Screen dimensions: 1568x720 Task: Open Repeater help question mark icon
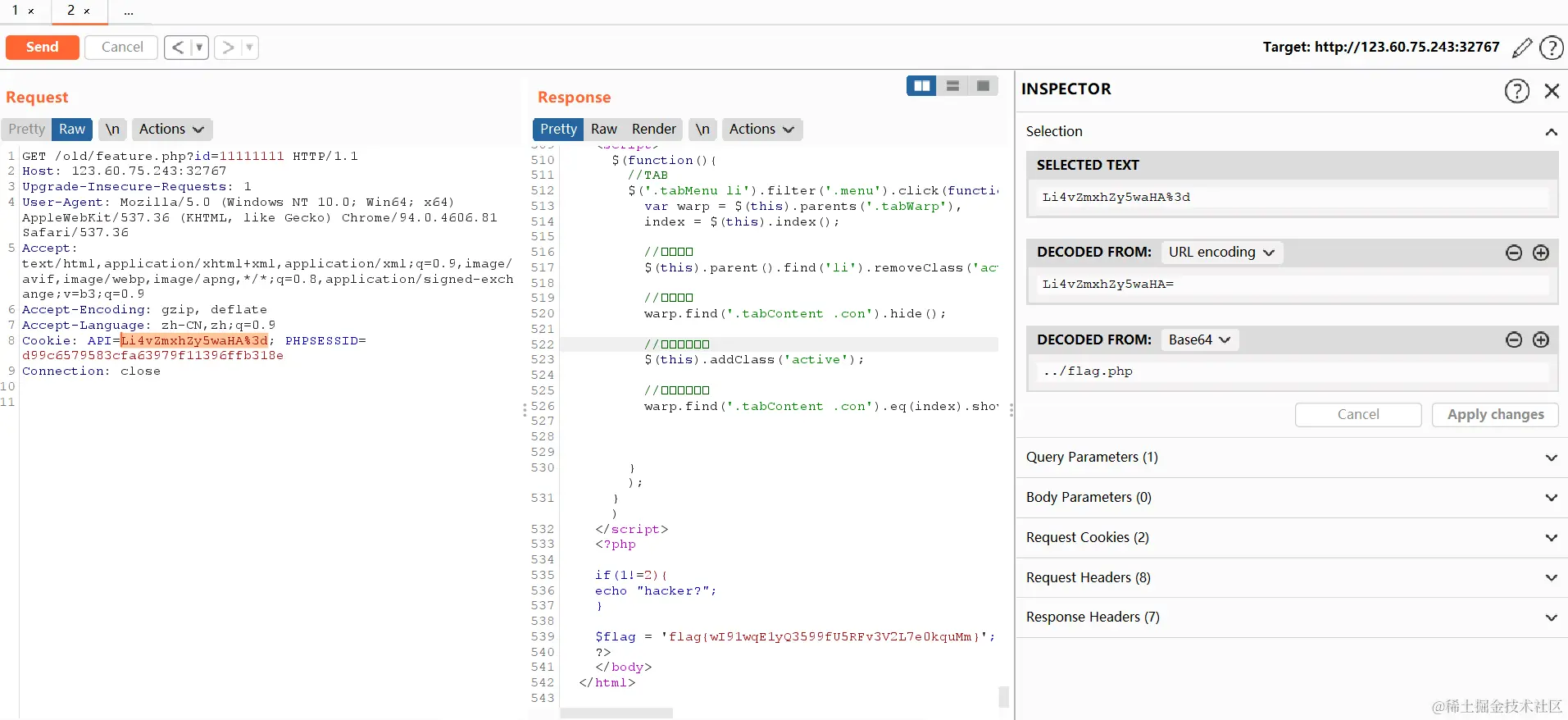[x=1551, y=48]
